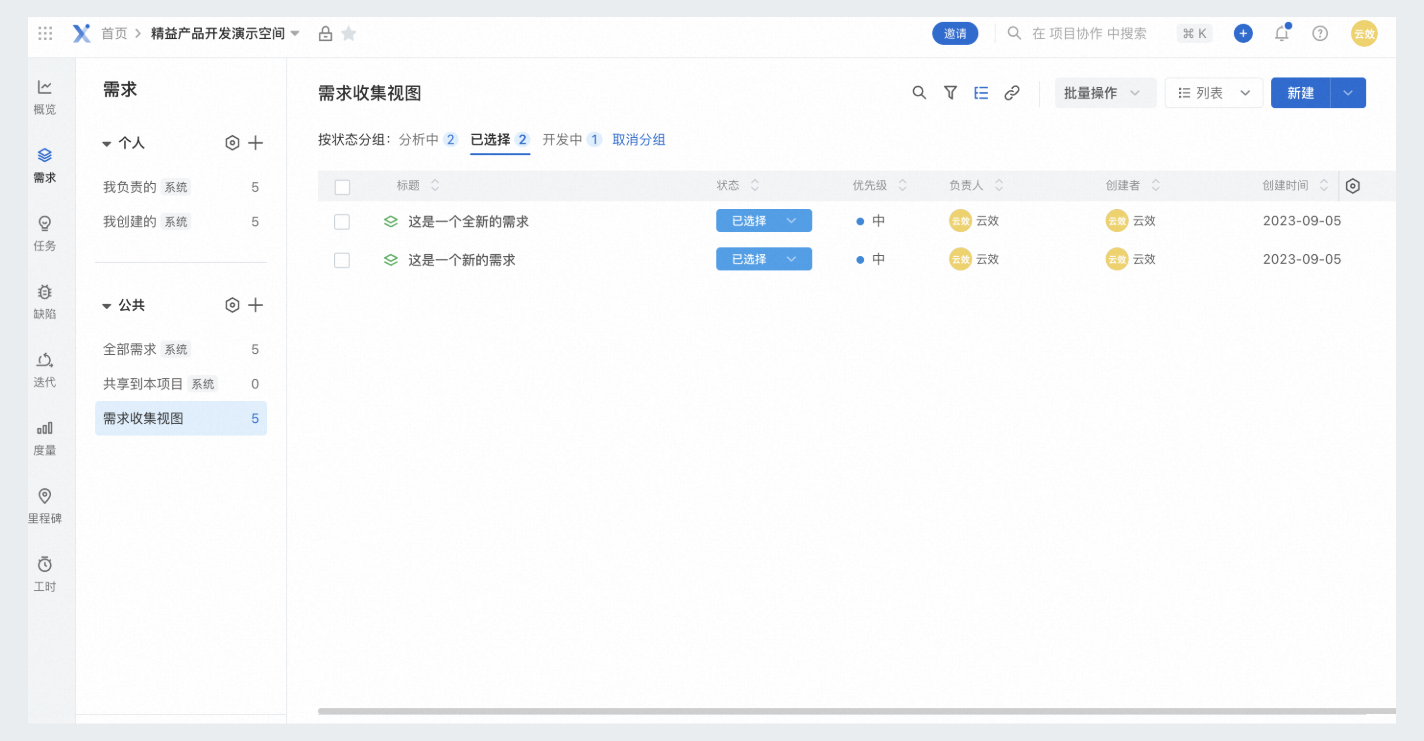Open settings icon beside 个人
1424x741 pixels.
coord(232,143)
